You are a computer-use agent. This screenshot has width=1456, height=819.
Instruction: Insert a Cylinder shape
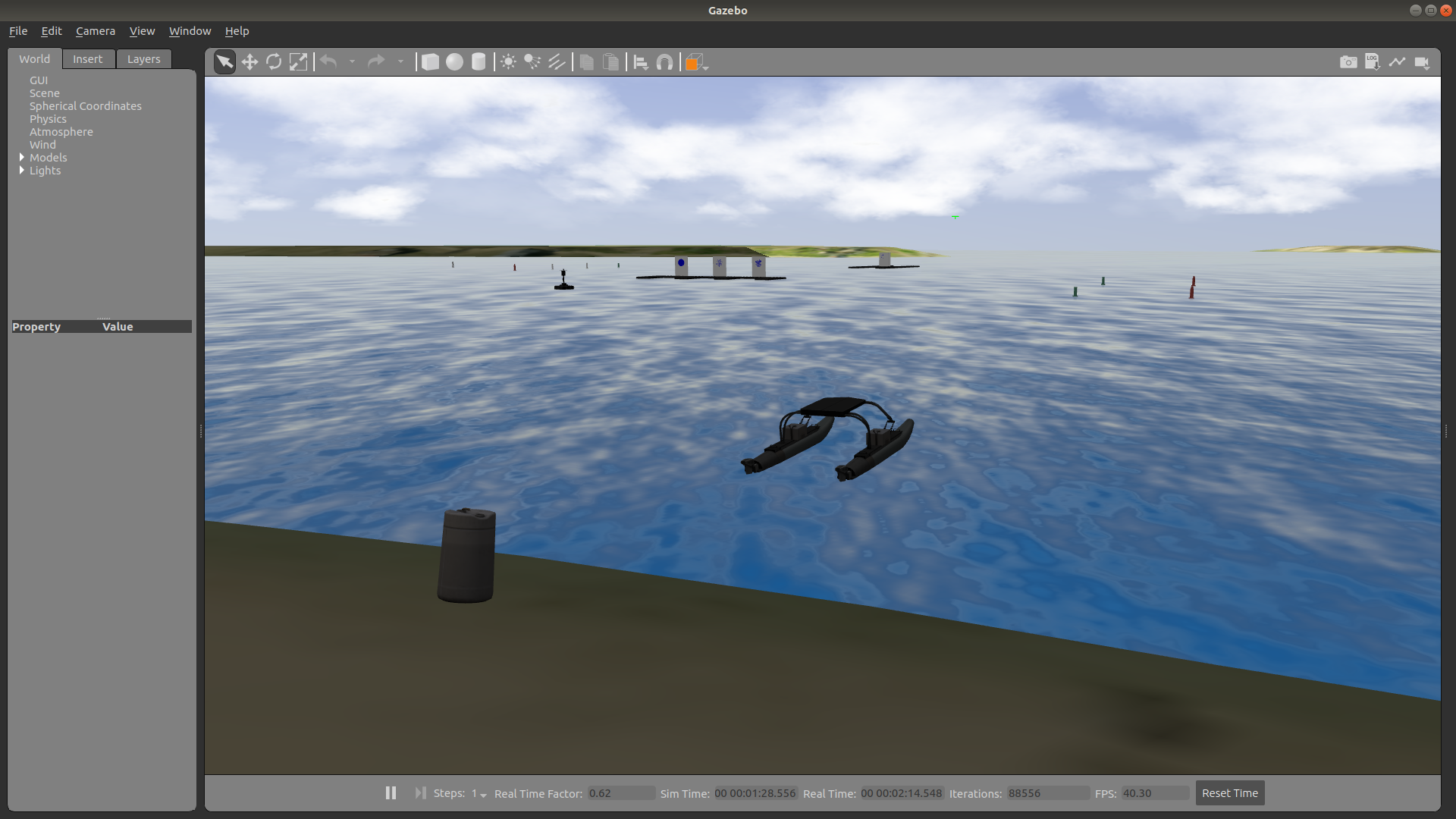tap(479, 62)
